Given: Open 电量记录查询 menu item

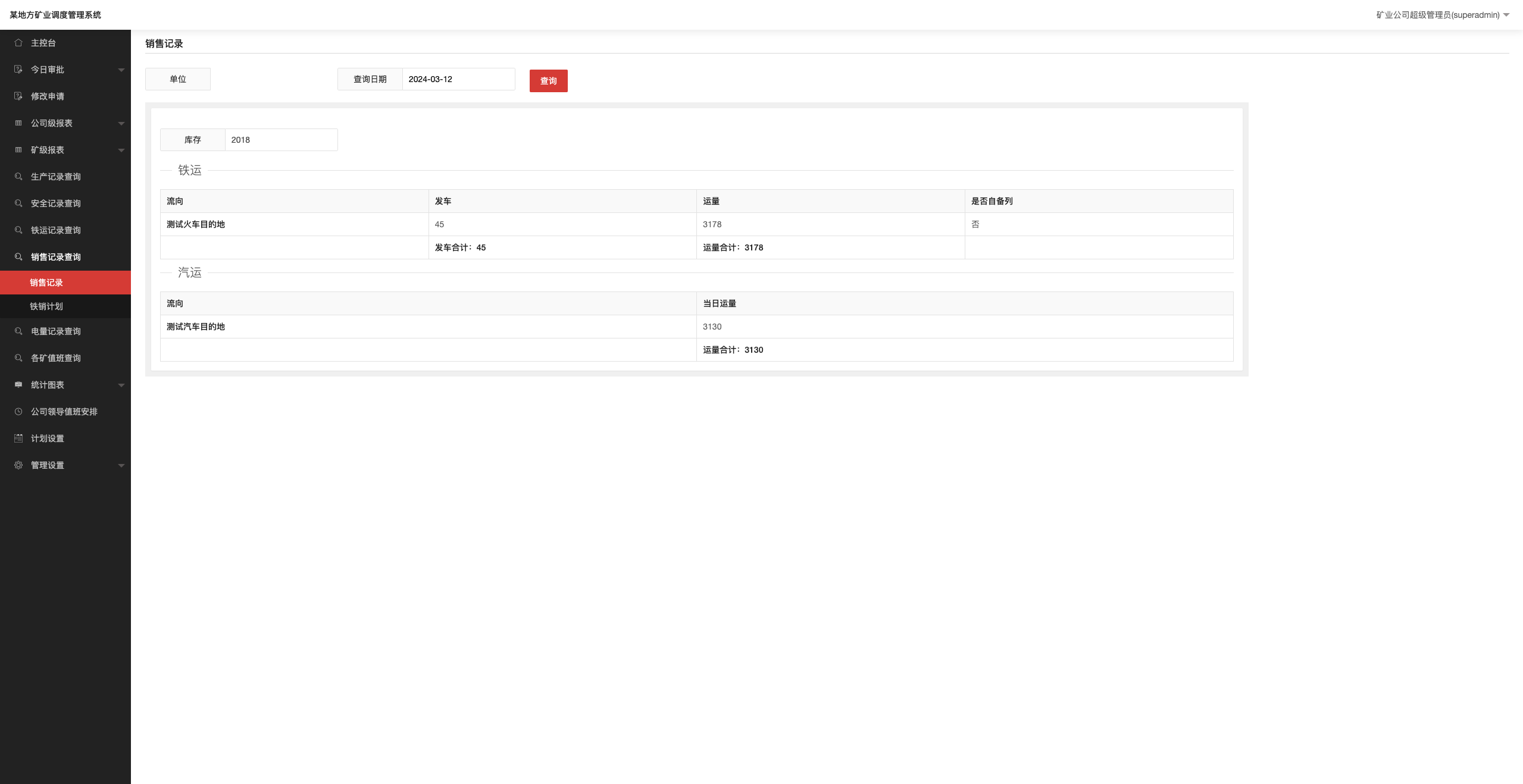Looking at the screenshot, I should 65,331.
